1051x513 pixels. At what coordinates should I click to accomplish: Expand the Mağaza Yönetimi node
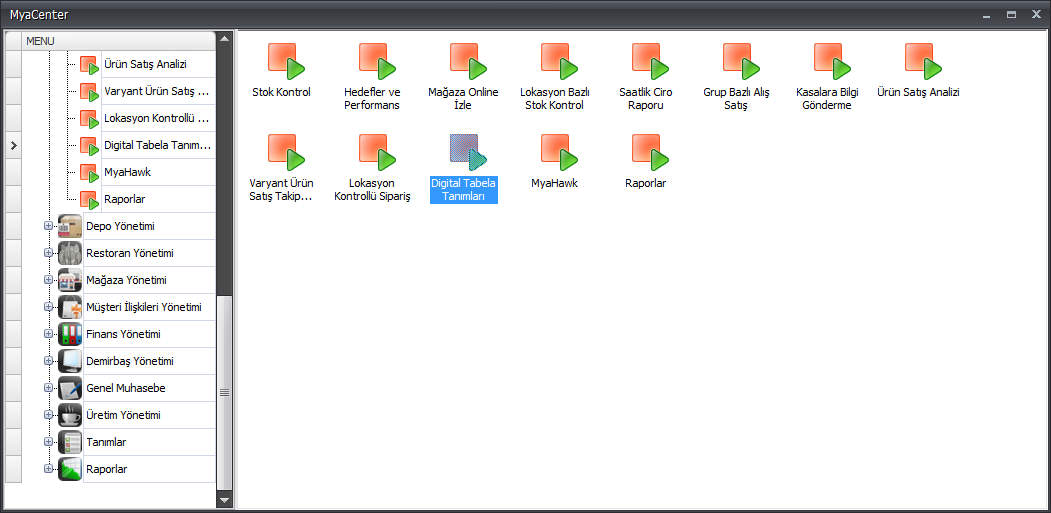point(48,280)
